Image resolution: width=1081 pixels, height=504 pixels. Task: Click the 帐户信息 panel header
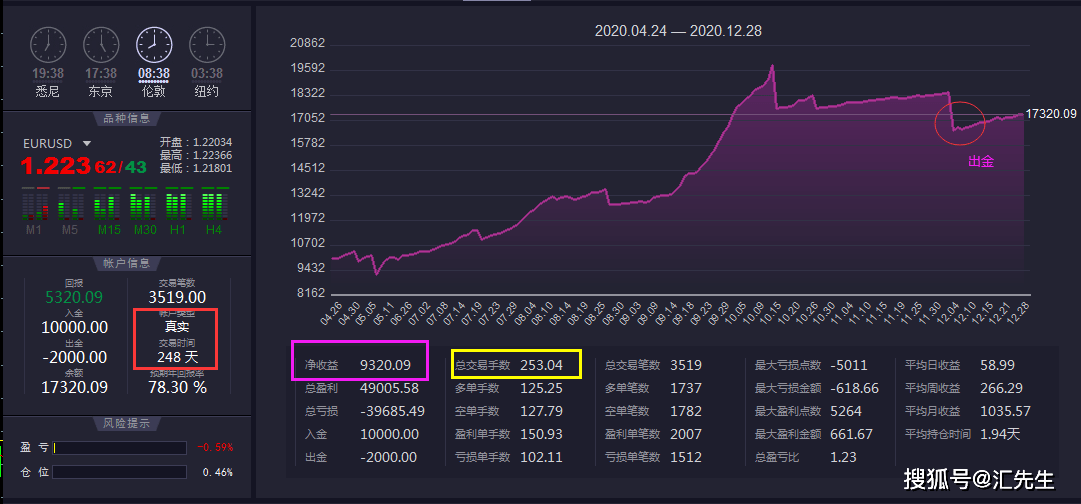coord(127,263)
